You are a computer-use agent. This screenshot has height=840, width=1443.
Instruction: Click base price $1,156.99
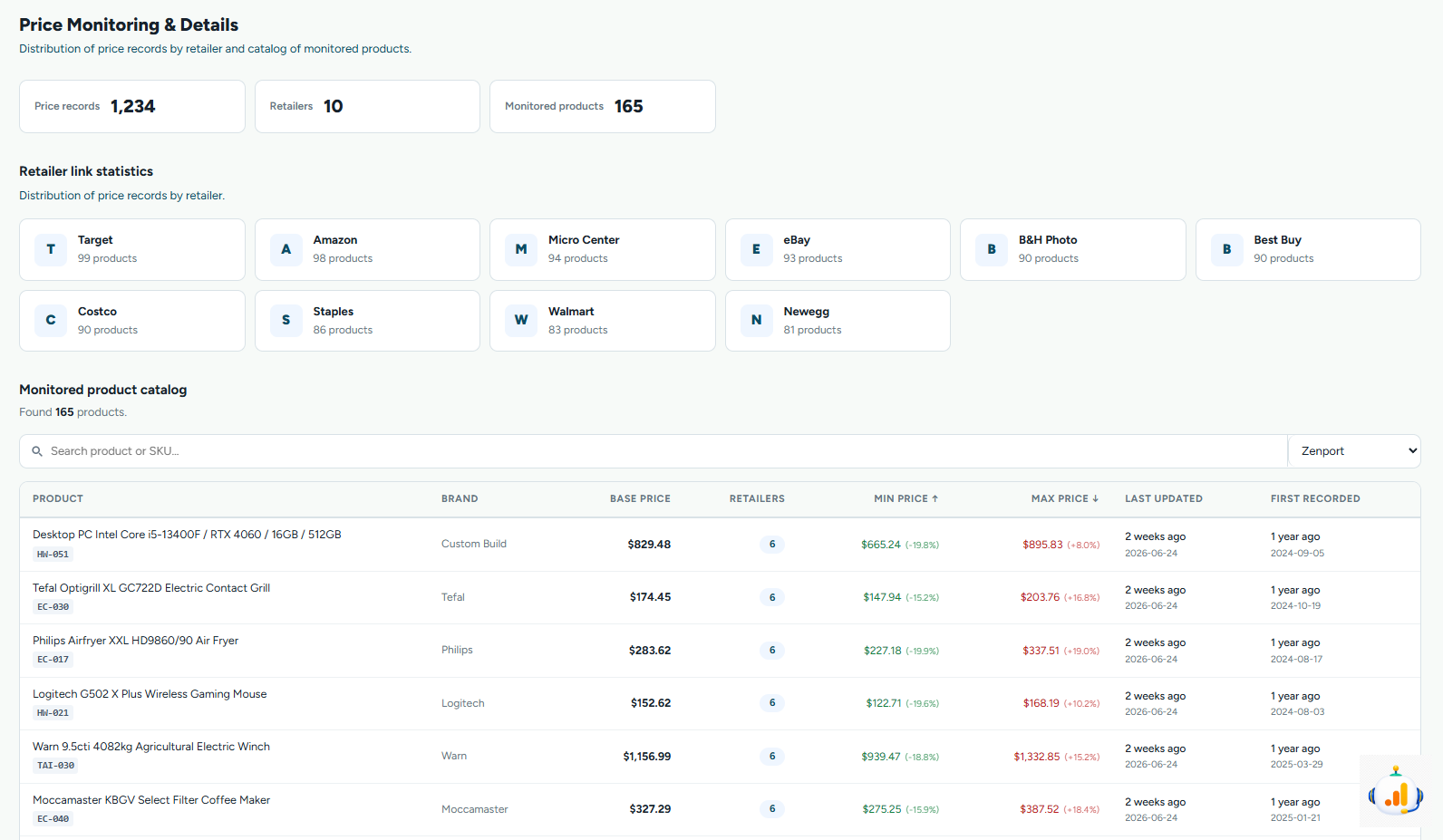coord(647,757)
